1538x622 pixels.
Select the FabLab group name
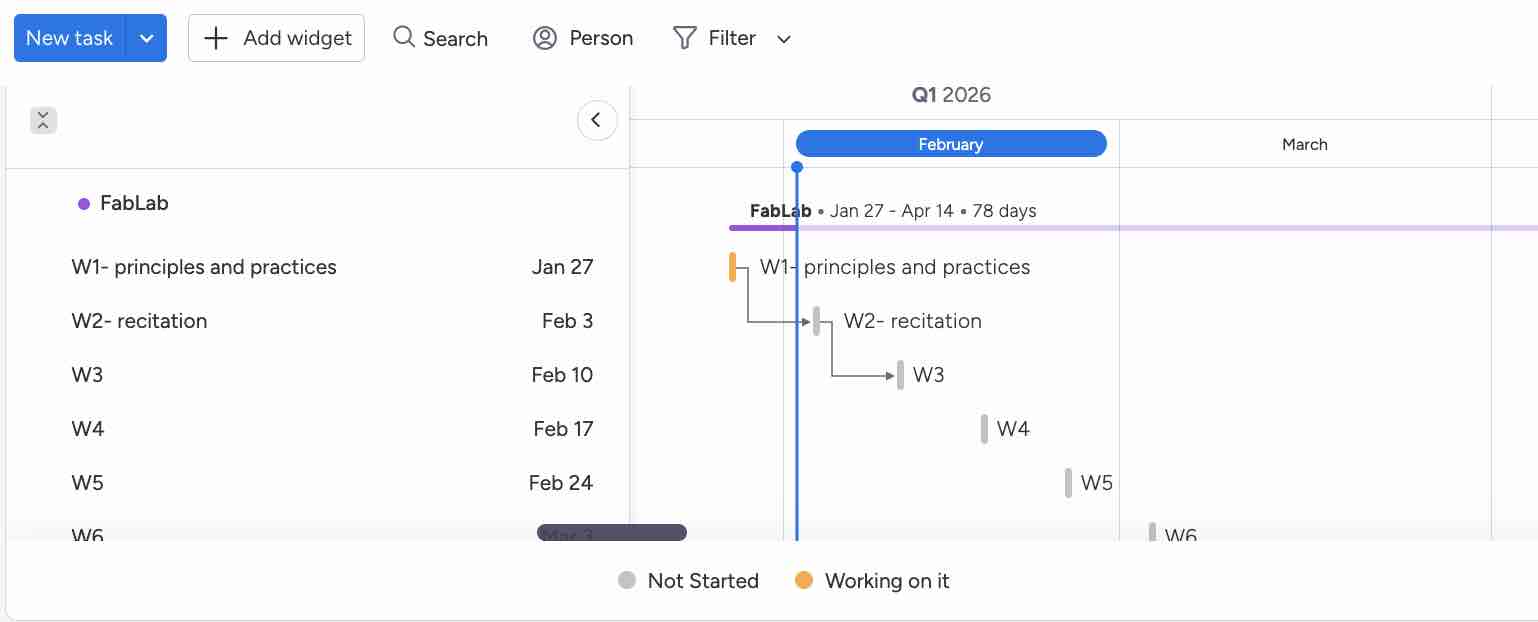click(134, 203)
